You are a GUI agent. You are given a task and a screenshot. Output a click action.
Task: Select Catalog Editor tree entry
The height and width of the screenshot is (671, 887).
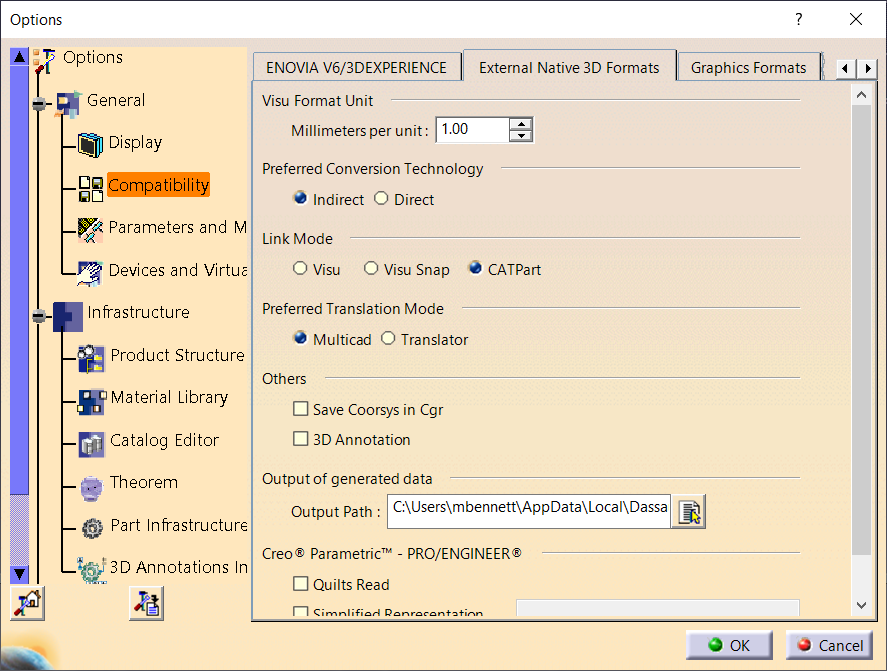click(165, 440)
